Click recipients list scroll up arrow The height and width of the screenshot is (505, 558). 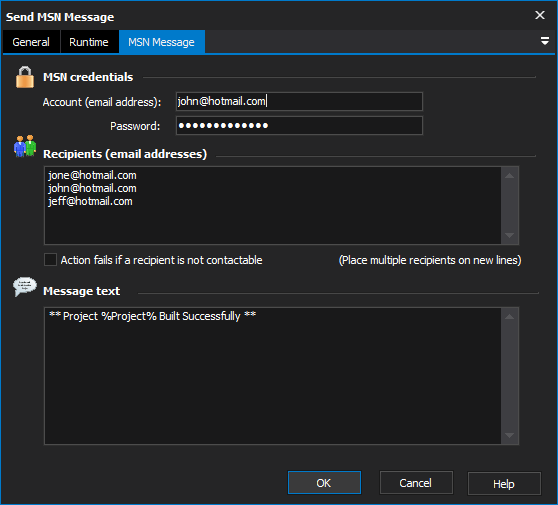click(x=510, y=175)
